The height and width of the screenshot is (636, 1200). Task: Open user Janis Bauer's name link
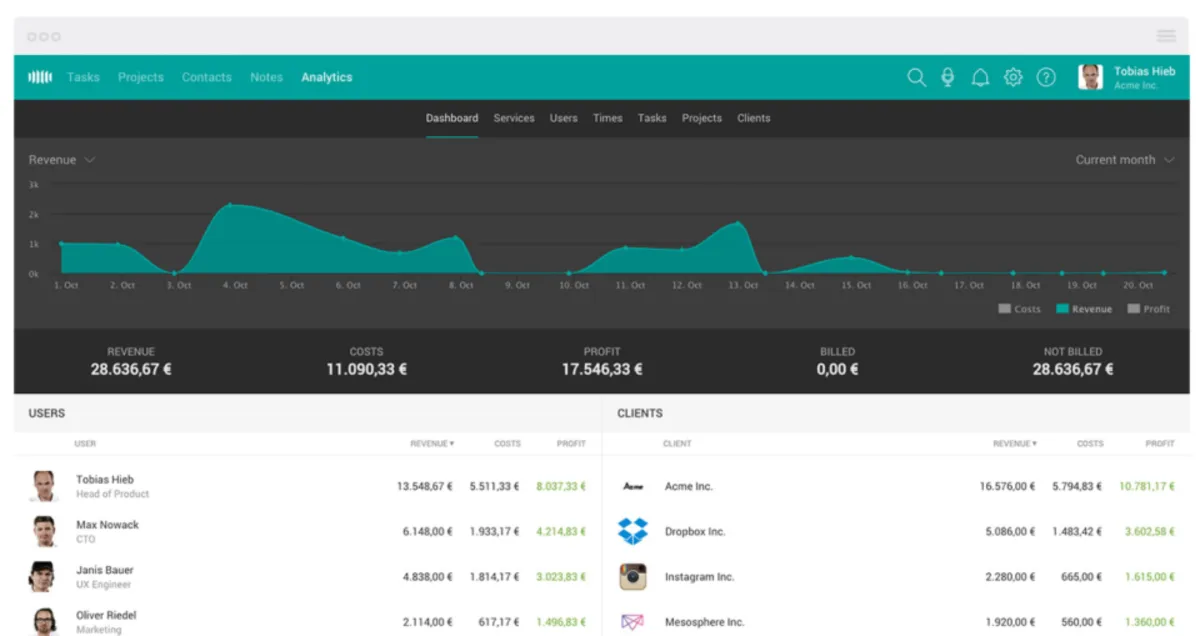(104, 570)
